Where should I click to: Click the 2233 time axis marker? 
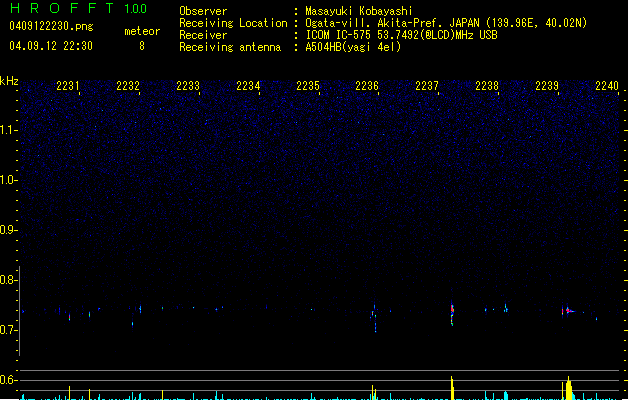[188, 85]
